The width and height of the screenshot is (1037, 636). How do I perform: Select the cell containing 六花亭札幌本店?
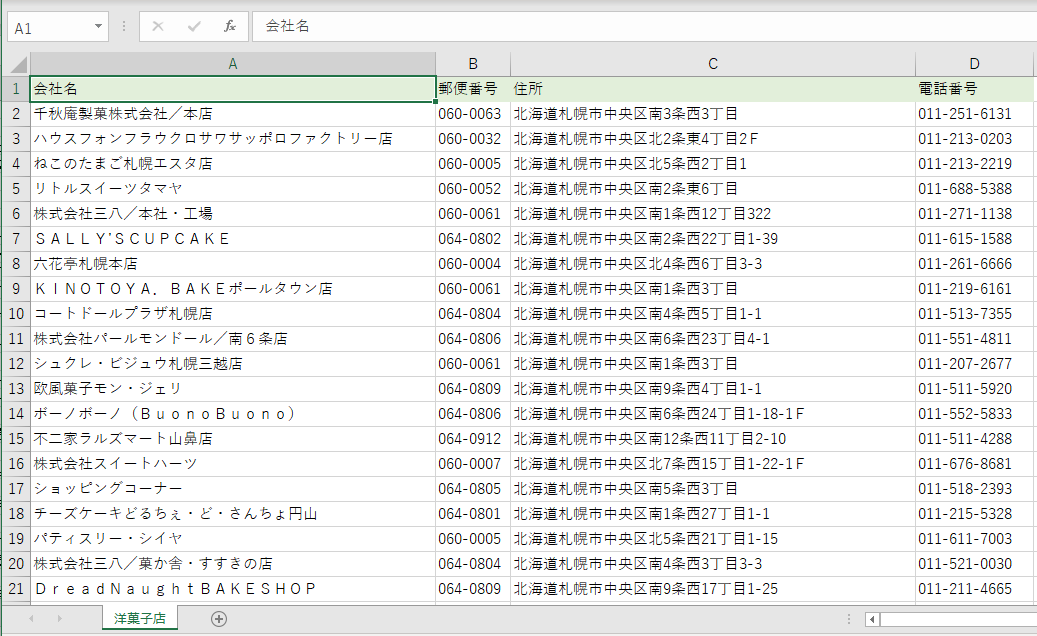(x=233, y=264)
